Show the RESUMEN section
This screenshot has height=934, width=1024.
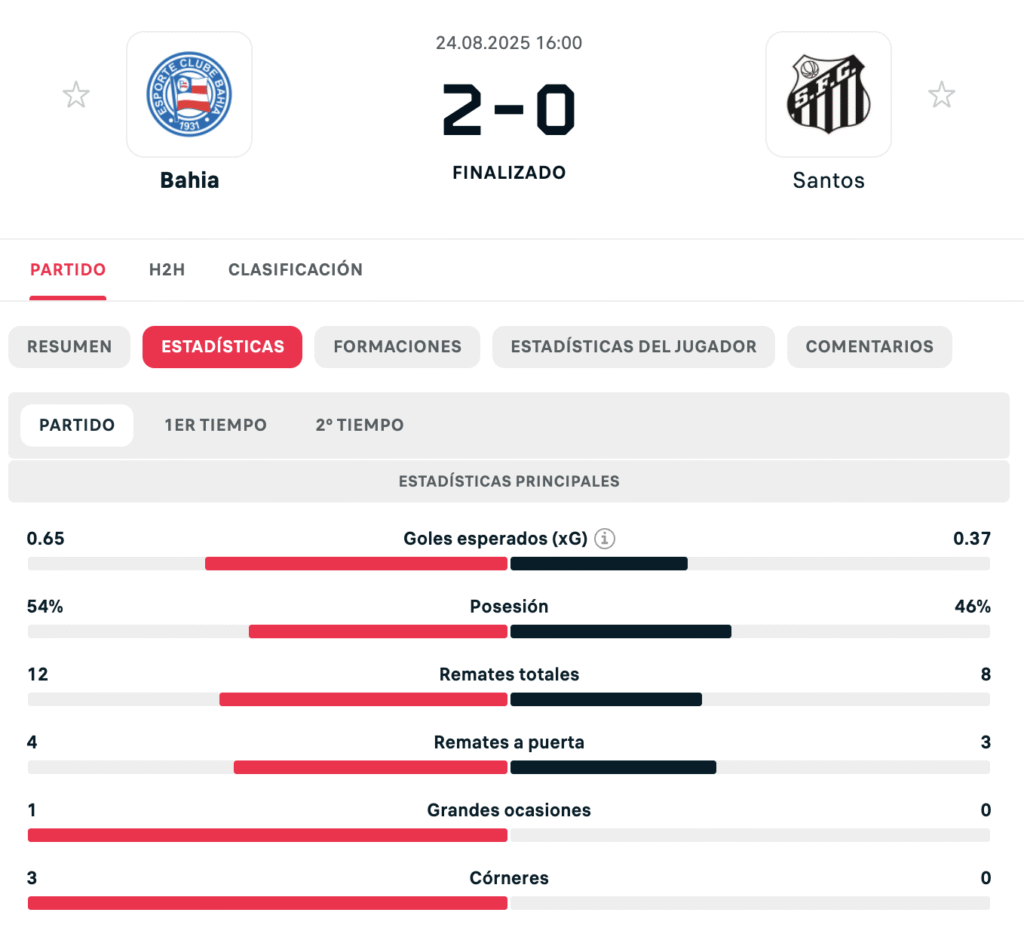point(69,347)
